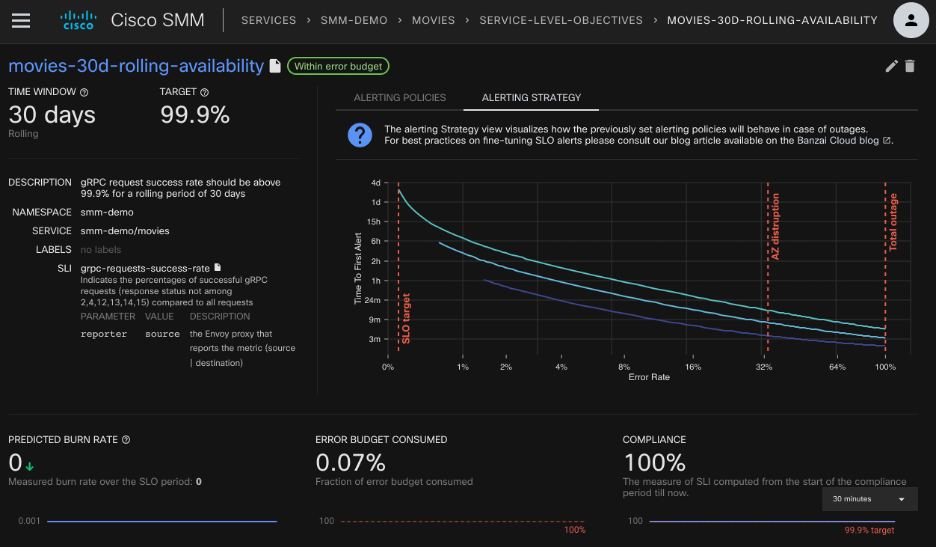
Task: Navigate to SMM-DEMO breadcrumb
Action: [x=353, y=20]
